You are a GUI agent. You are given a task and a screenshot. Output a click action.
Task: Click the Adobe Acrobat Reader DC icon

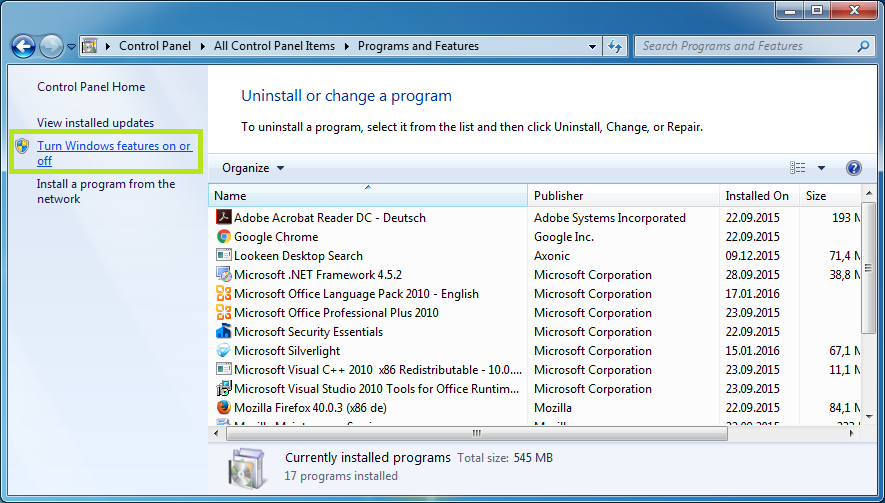coord(224,217)
